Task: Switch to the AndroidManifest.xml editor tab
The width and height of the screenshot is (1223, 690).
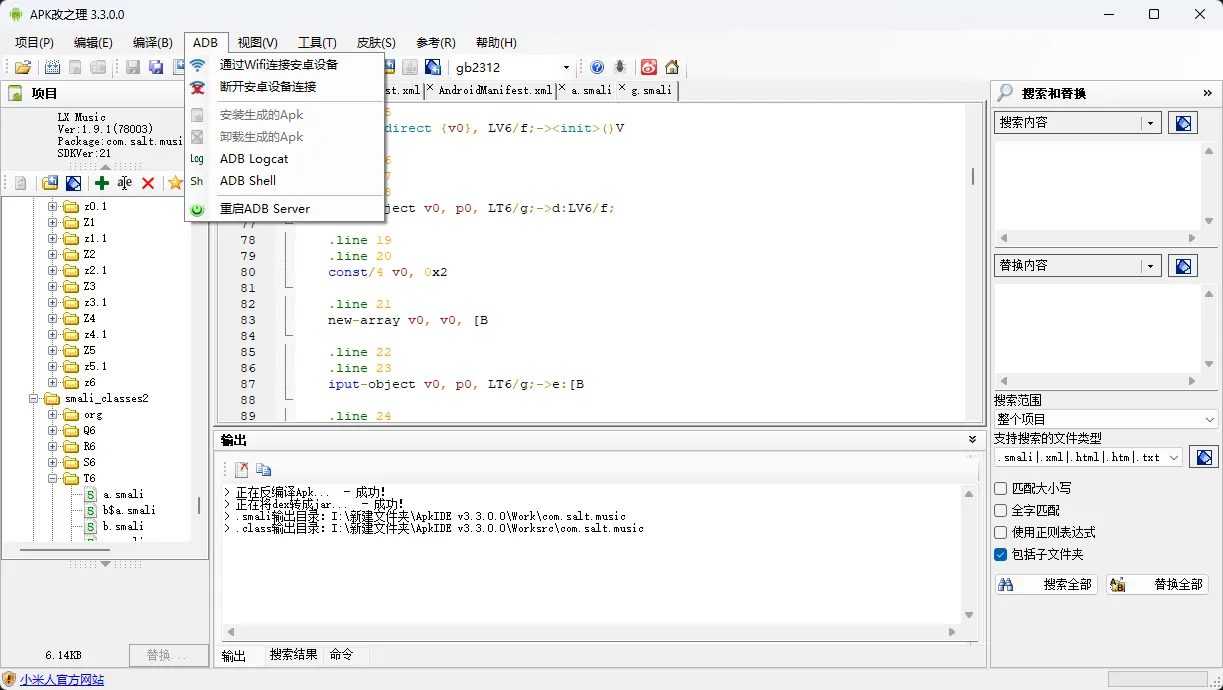Action: [494, 90]
